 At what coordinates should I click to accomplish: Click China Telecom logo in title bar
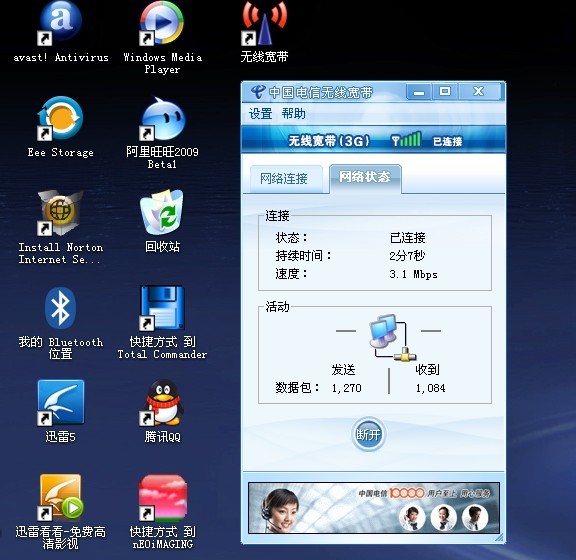[x=258, y=92]
